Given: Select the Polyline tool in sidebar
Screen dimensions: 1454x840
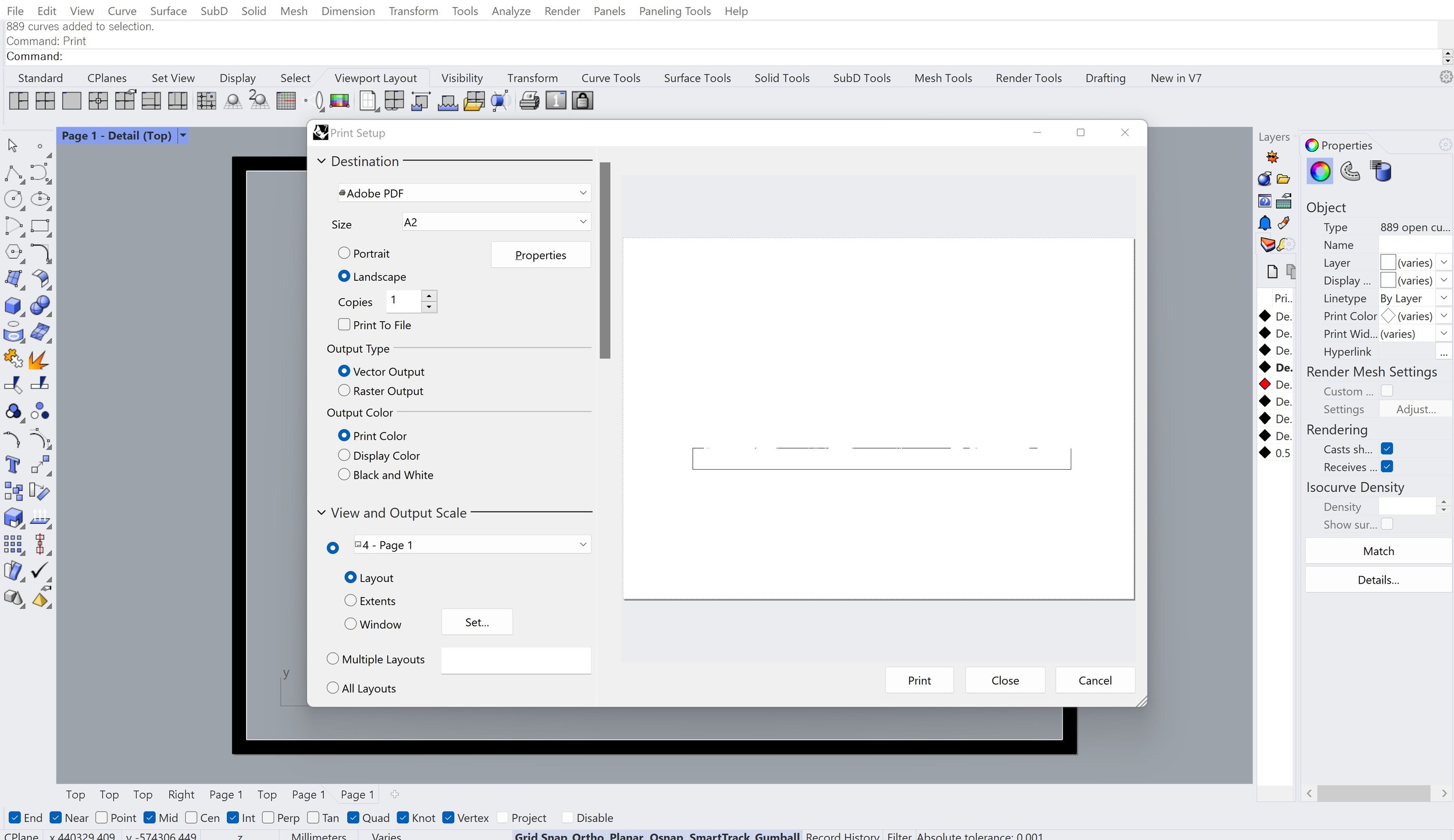Looking at the screenshot, I should [x=14, y=173].
